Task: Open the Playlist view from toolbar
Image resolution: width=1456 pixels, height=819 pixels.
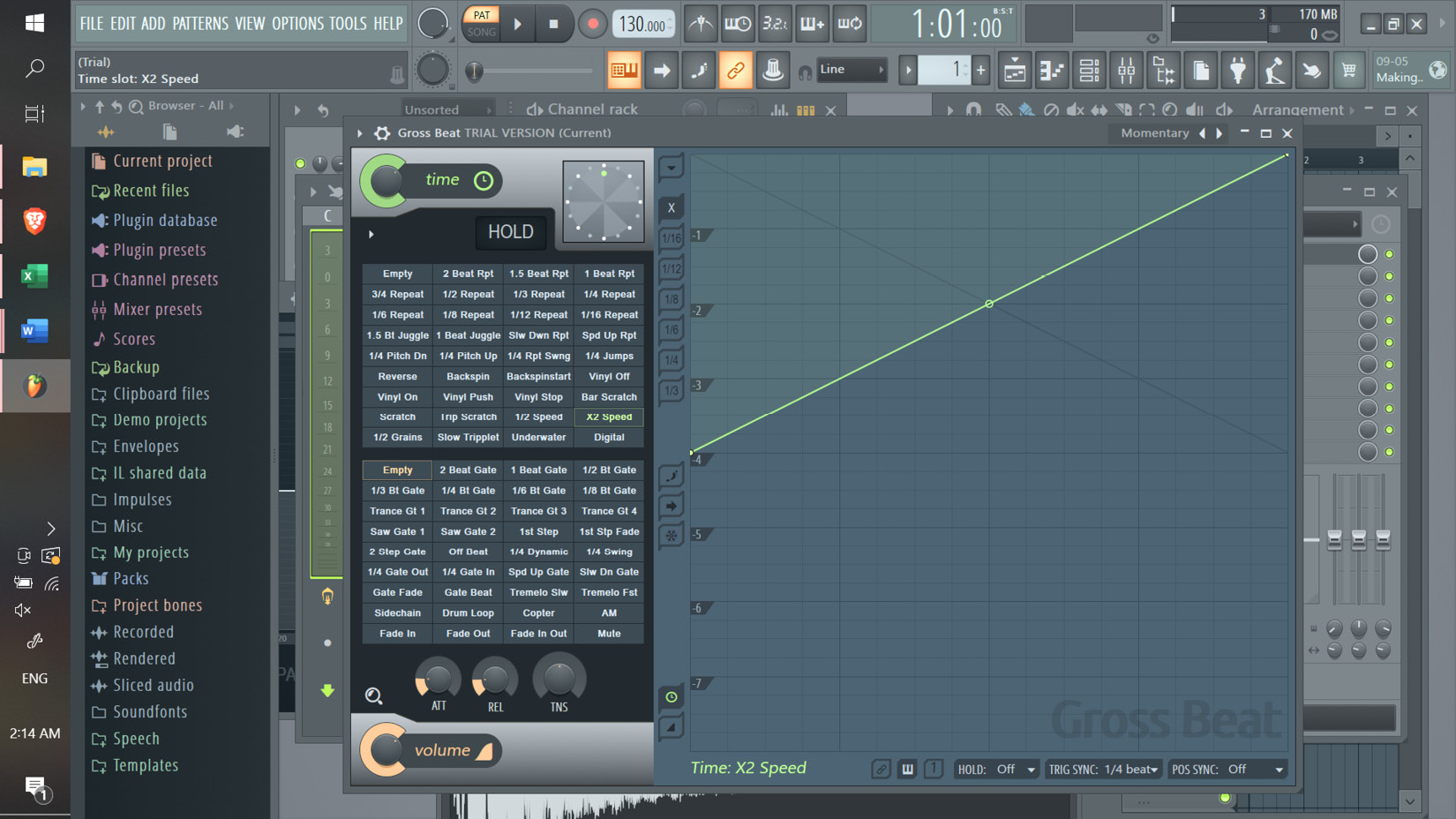Action: coord(1015,71)
